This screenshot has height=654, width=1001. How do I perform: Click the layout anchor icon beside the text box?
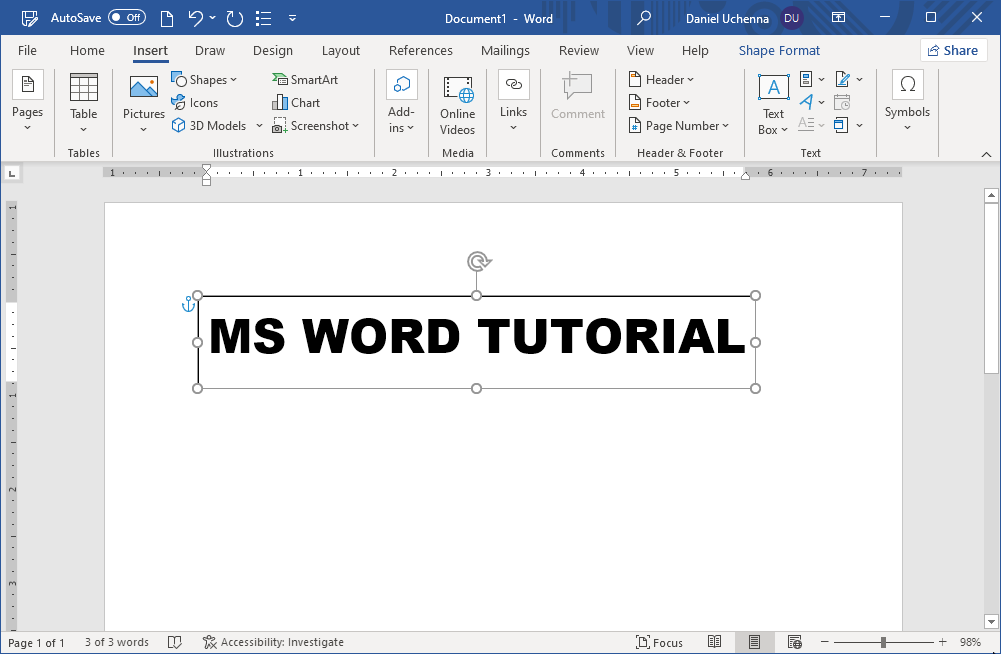click(x=188, y=304)
